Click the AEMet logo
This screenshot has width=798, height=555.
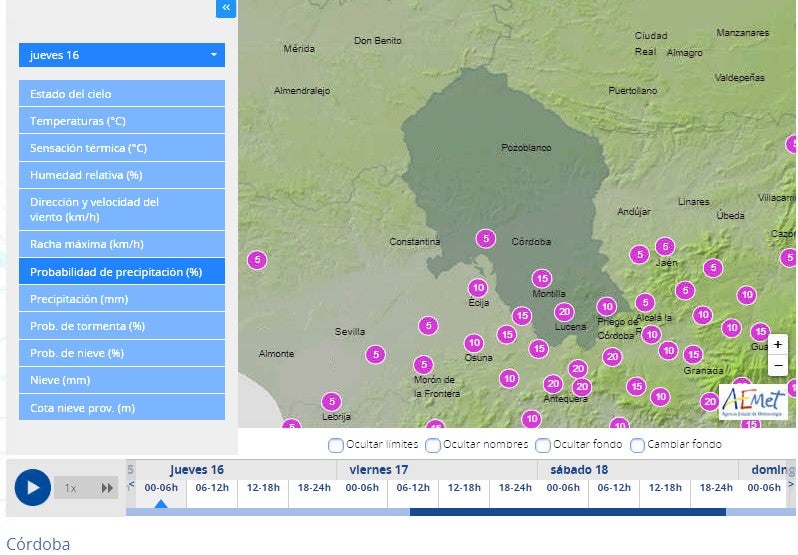[x=753, y=402]
